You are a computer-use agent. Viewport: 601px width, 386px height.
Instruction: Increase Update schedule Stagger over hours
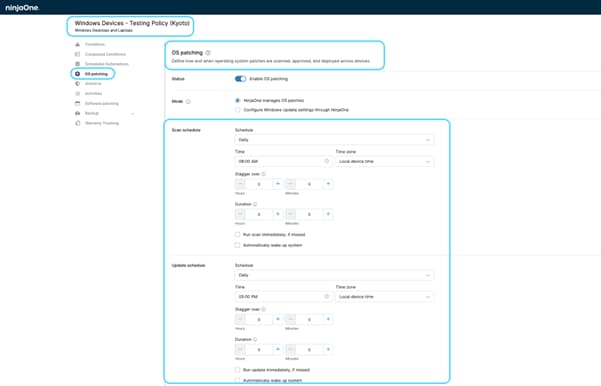(x=278, y=319)
